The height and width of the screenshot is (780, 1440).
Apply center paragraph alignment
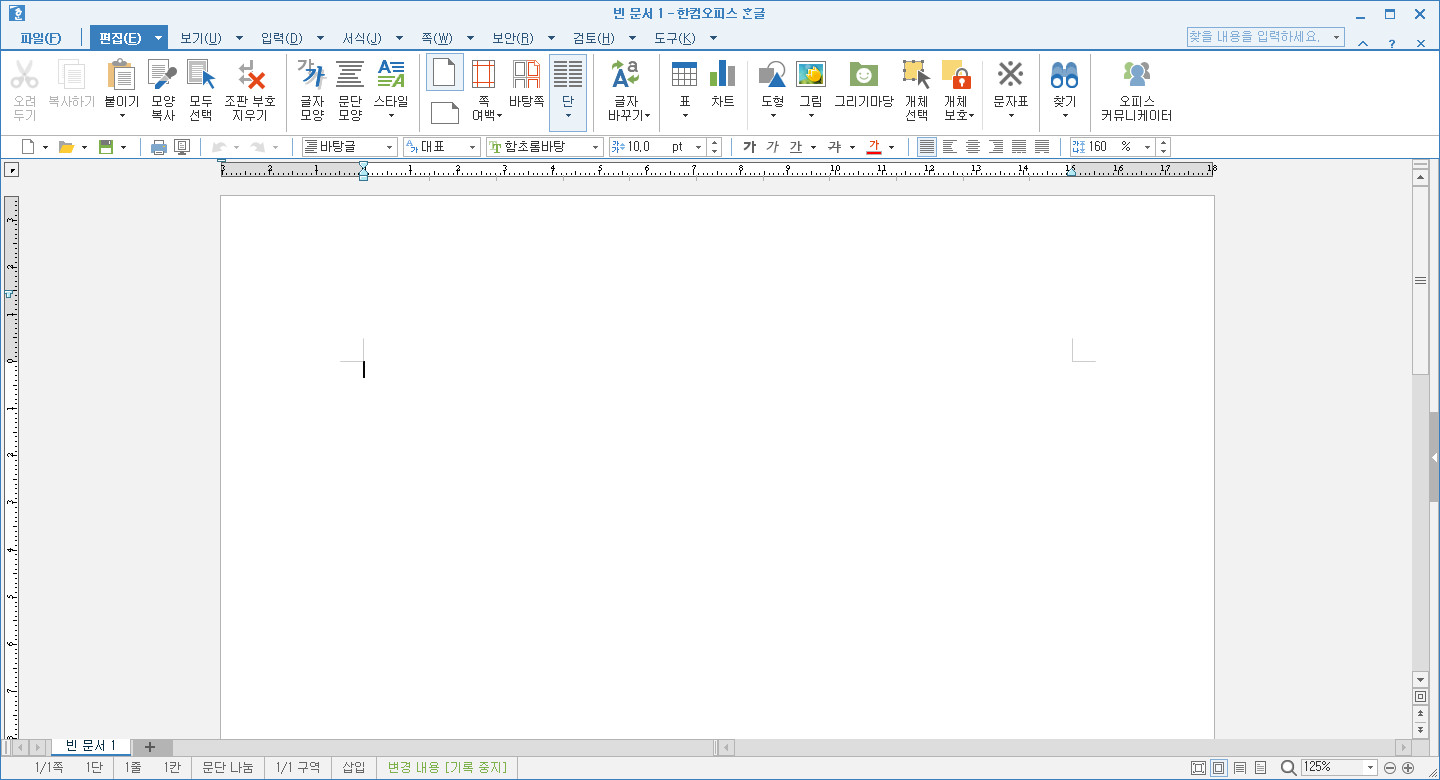click(x=973, y=147)
